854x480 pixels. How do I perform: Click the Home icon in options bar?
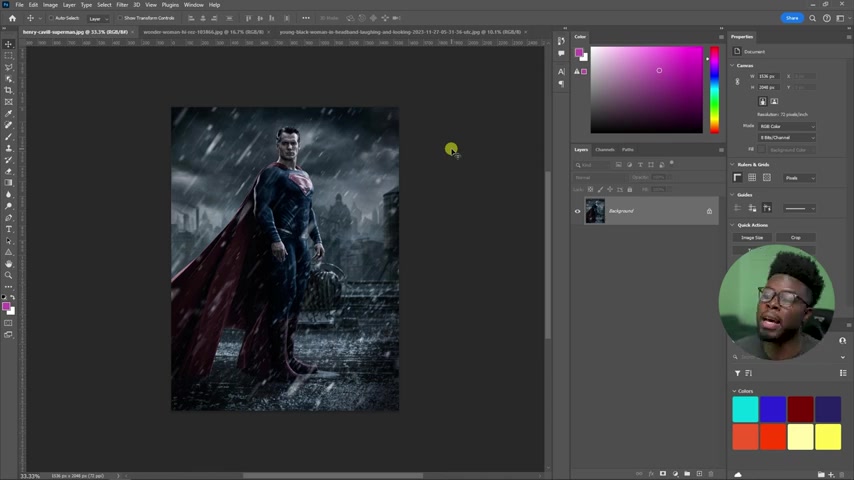[x=12, y=18]
